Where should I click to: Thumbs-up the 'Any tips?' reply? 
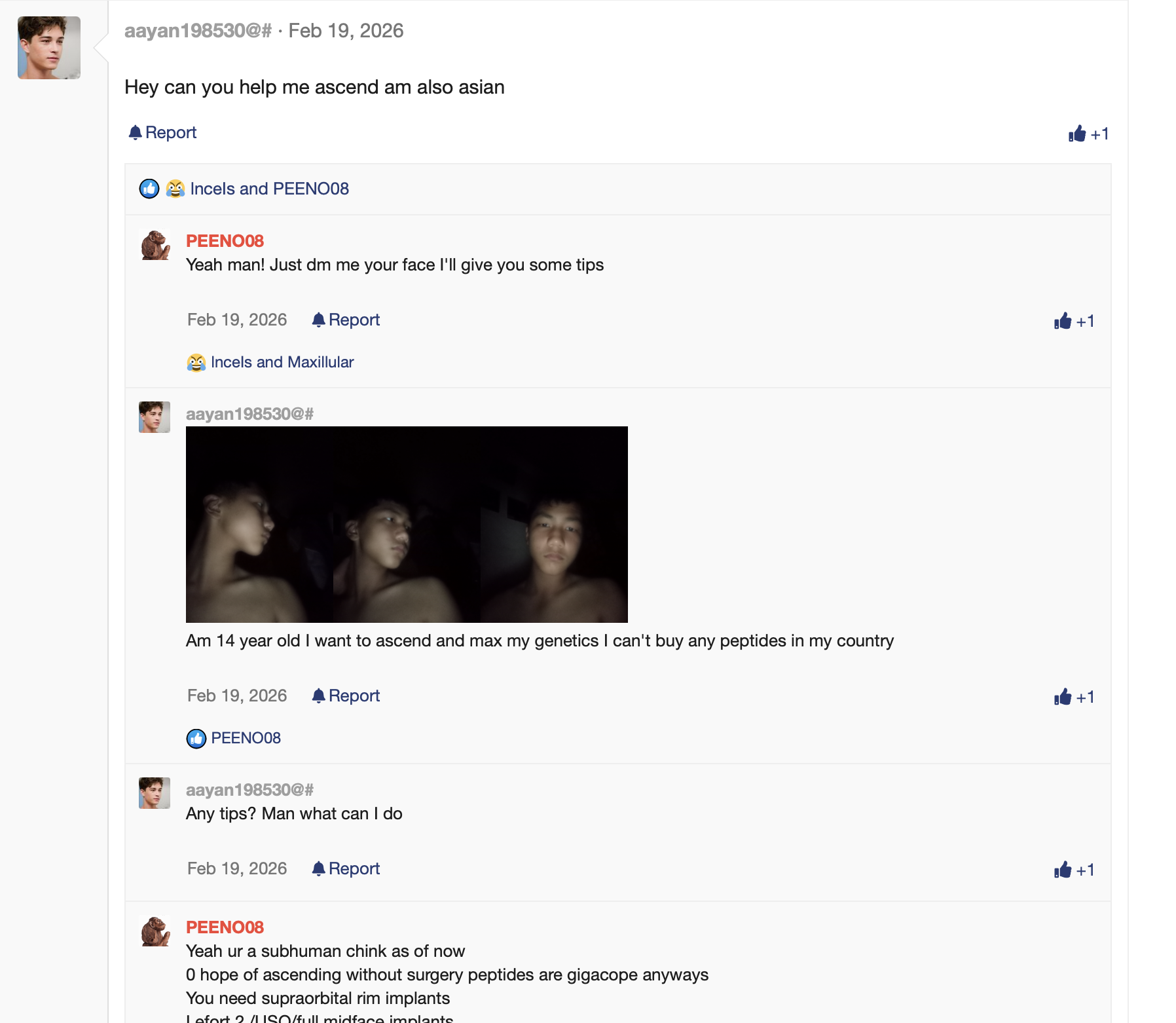[x=1073, y=870]
